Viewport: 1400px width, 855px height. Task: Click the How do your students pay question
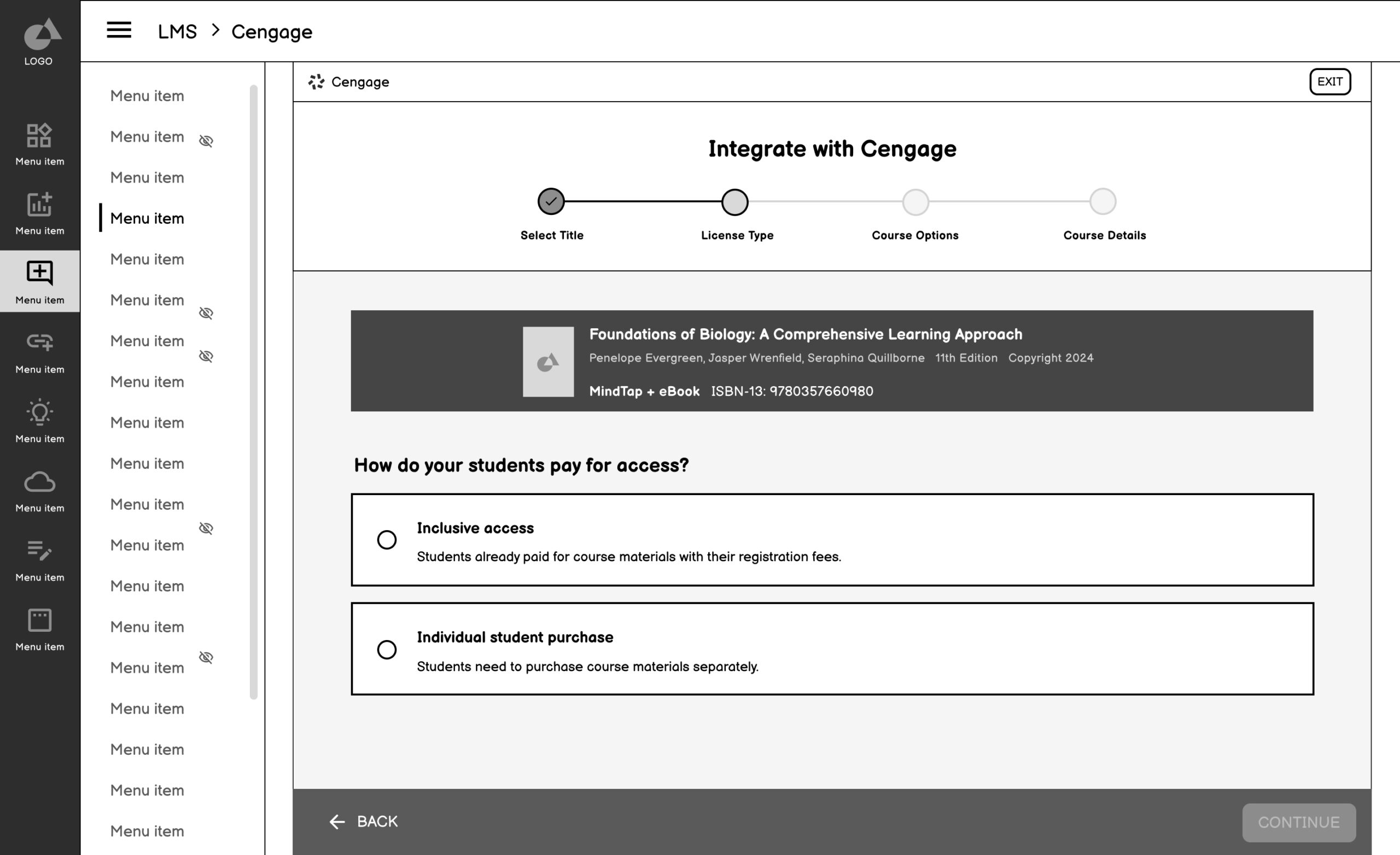(x=521, y=465)
